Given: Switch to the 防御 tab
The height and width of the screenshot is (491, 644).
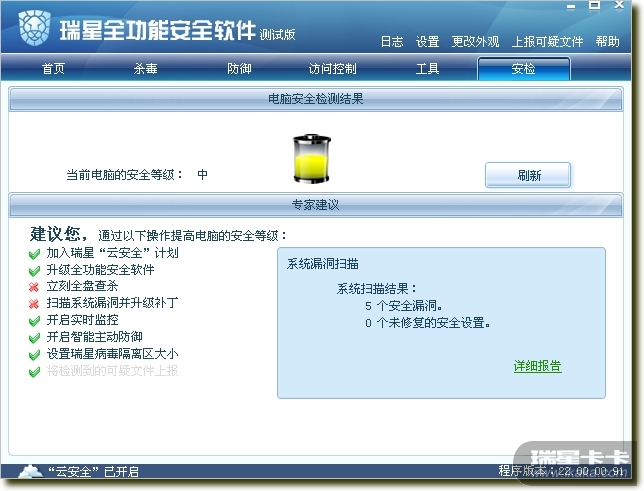Looking at the screenshot, I should (239, 68).
